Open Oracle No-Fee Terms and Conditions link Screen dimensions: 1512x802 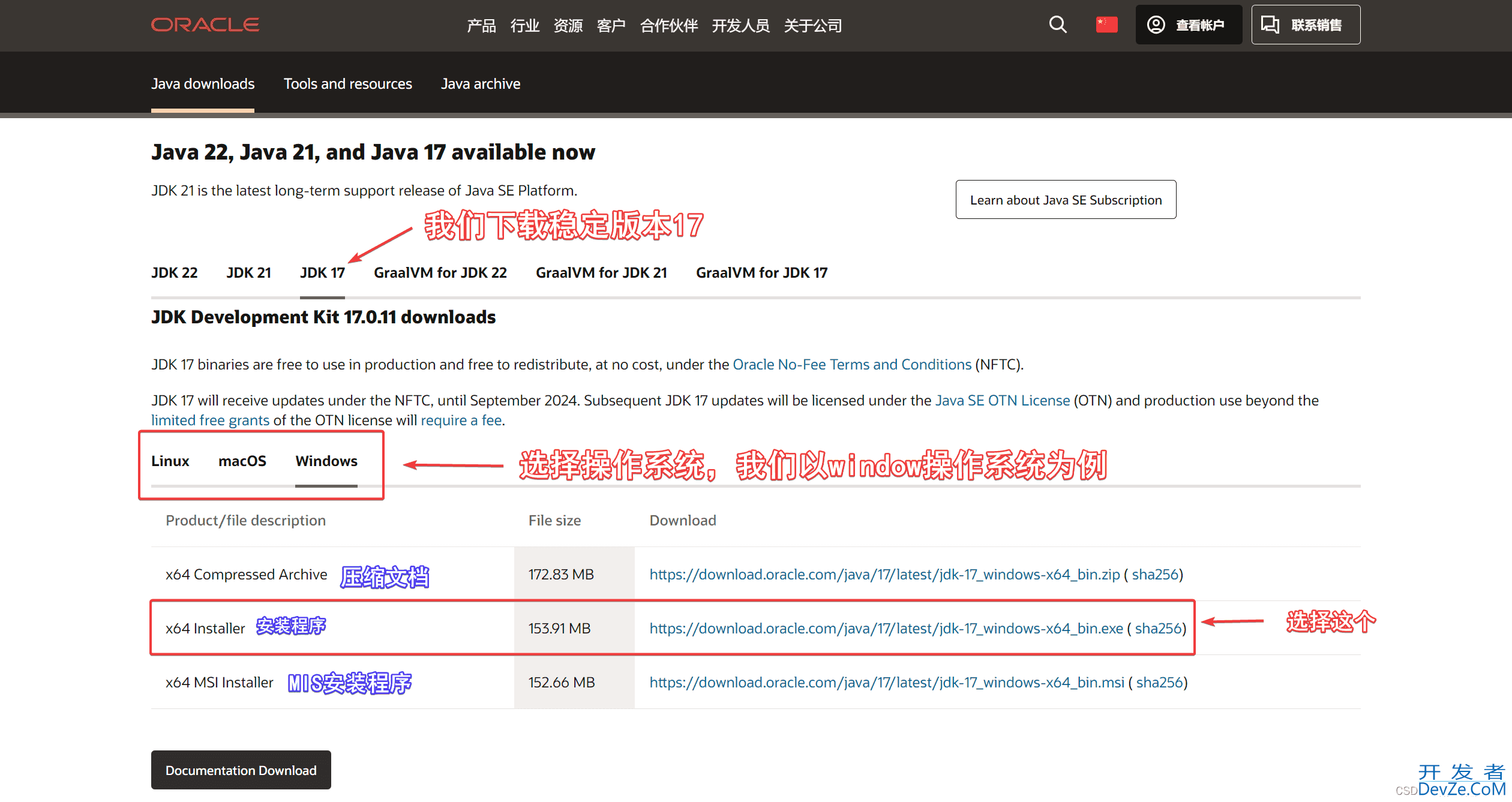coord(852,365)
